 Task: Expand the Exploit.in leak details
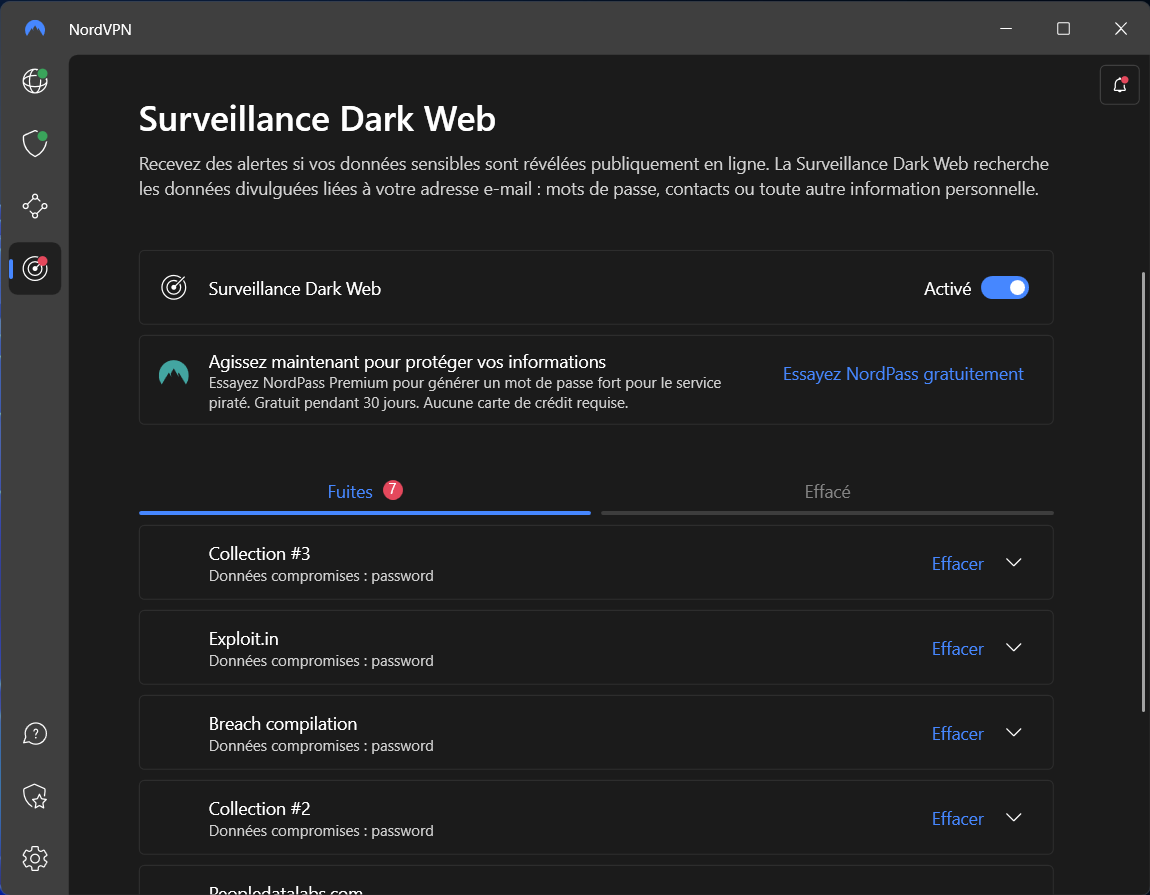pos(1014,648)
